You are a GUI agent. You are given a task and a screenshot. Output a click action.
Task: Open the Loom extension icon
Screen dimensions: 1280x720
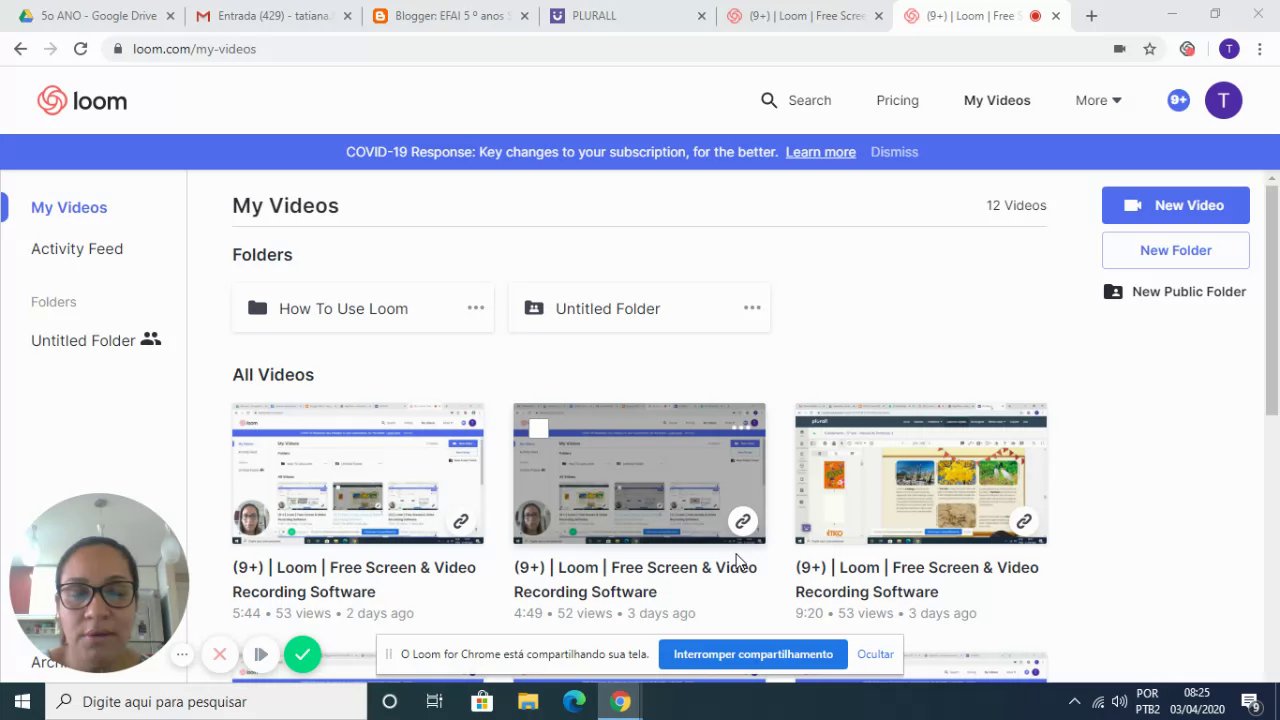1187,49
